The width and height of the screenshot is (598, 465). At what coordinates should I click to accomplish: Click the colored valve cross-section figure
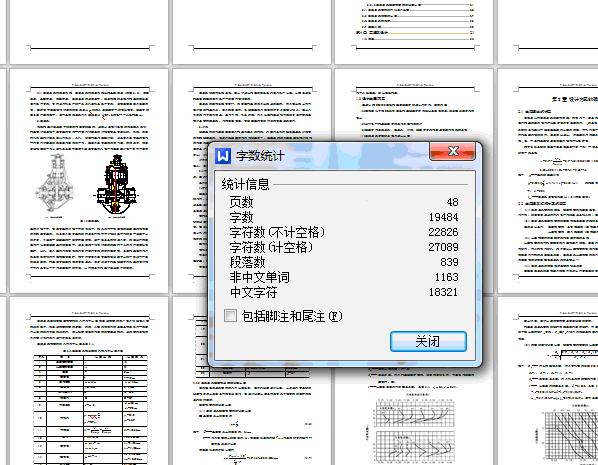[x=117, y=185]
